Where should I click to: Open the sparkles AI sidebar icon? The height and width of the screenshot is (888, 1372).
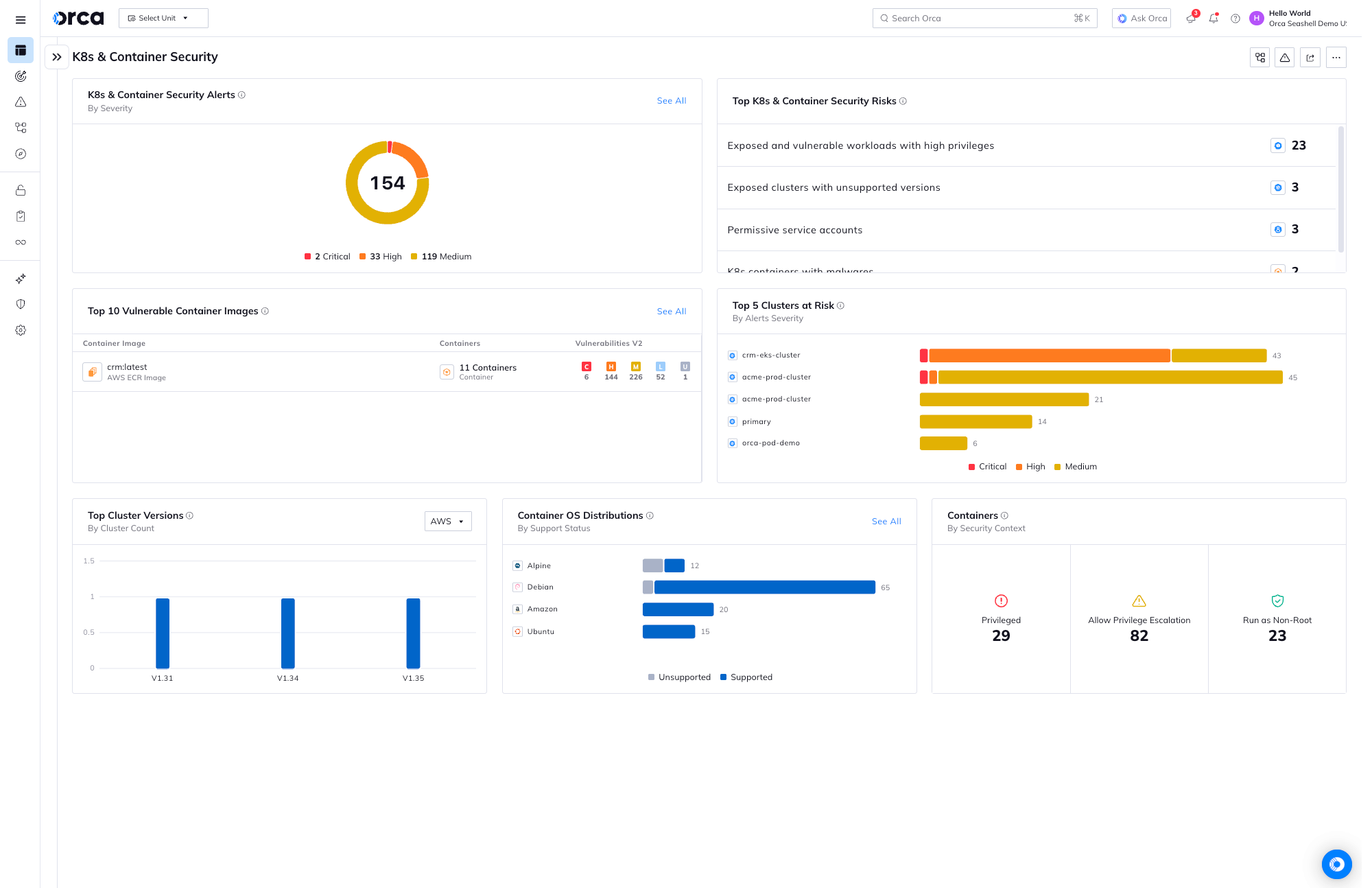(21, 279)
